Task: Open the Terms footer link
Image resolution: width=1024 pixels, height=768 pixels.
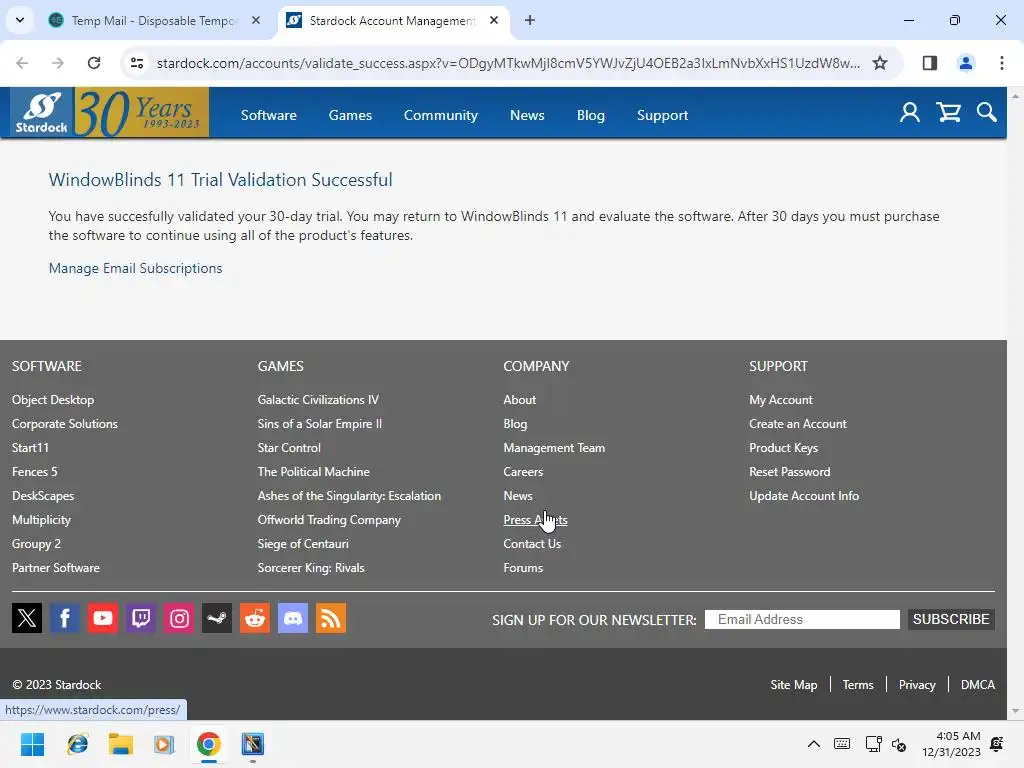Action: [857, 684]
